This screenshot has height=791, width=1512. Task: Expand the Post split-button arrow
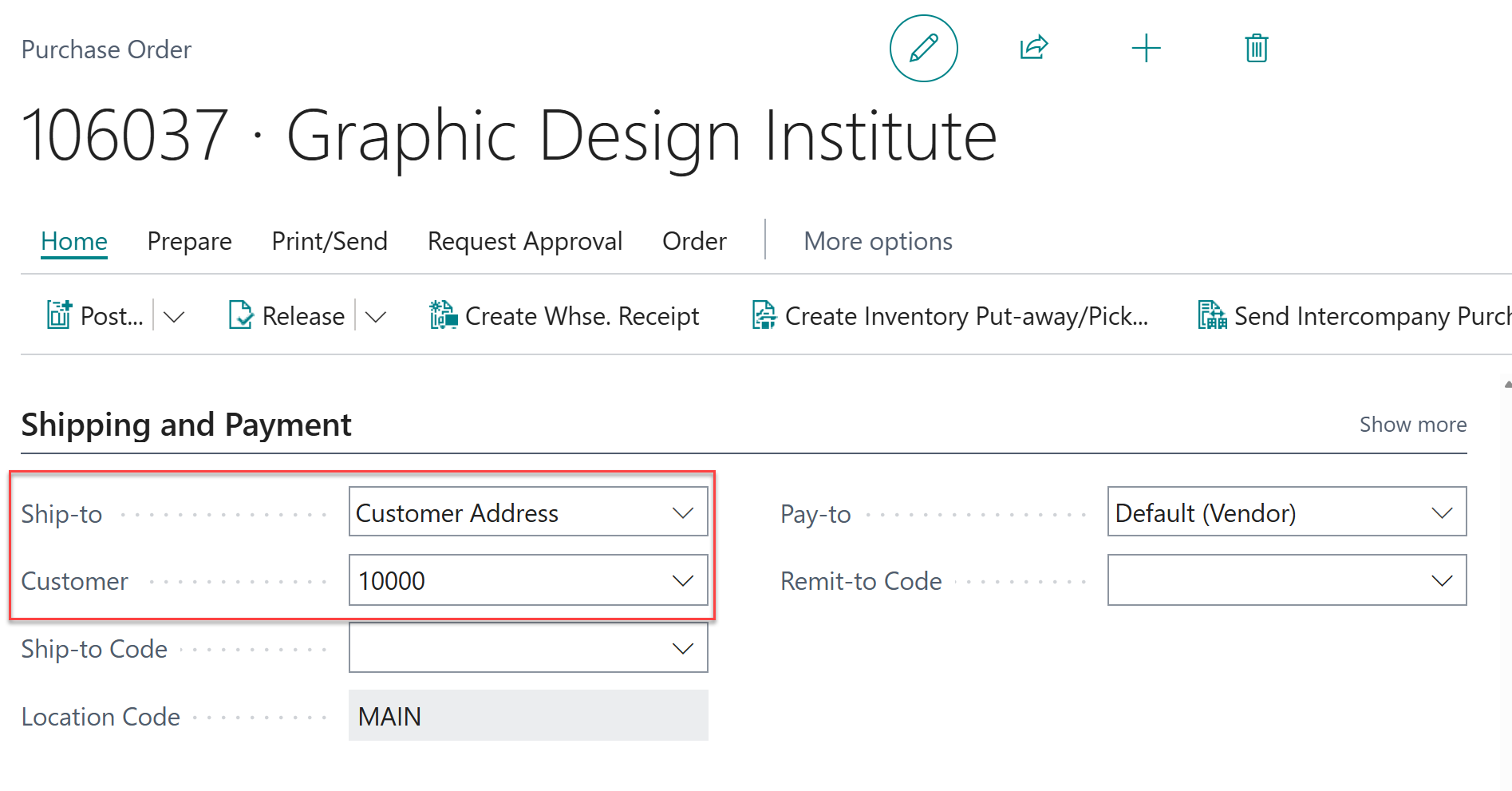click(174, 317)
